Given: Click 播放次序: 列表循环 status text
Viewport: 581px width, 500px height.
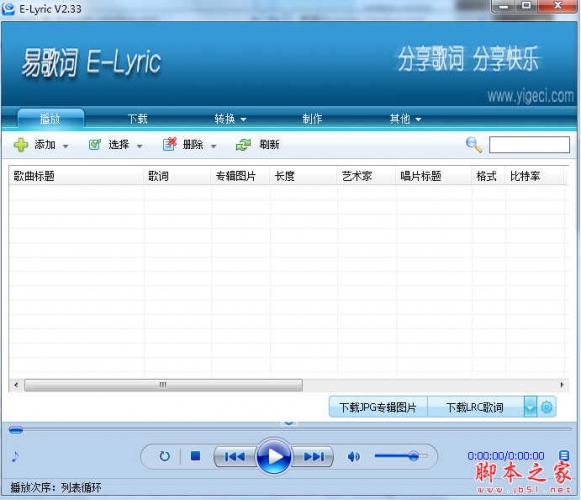Looking at the screenshot, I should [56, 487].
